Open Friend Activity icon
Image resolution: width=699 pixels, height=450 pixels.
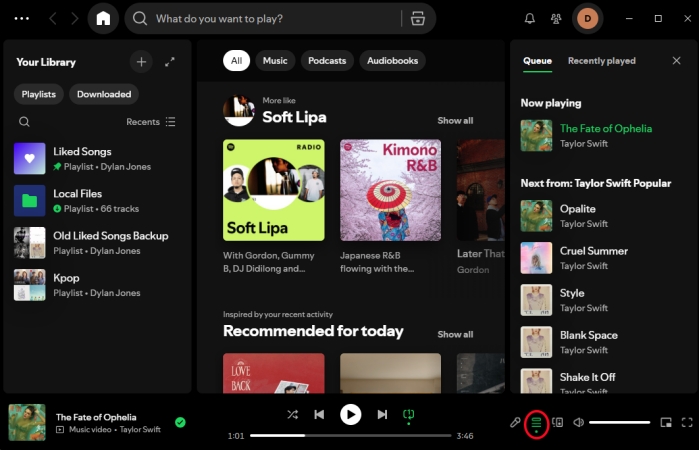pos(556,18)
